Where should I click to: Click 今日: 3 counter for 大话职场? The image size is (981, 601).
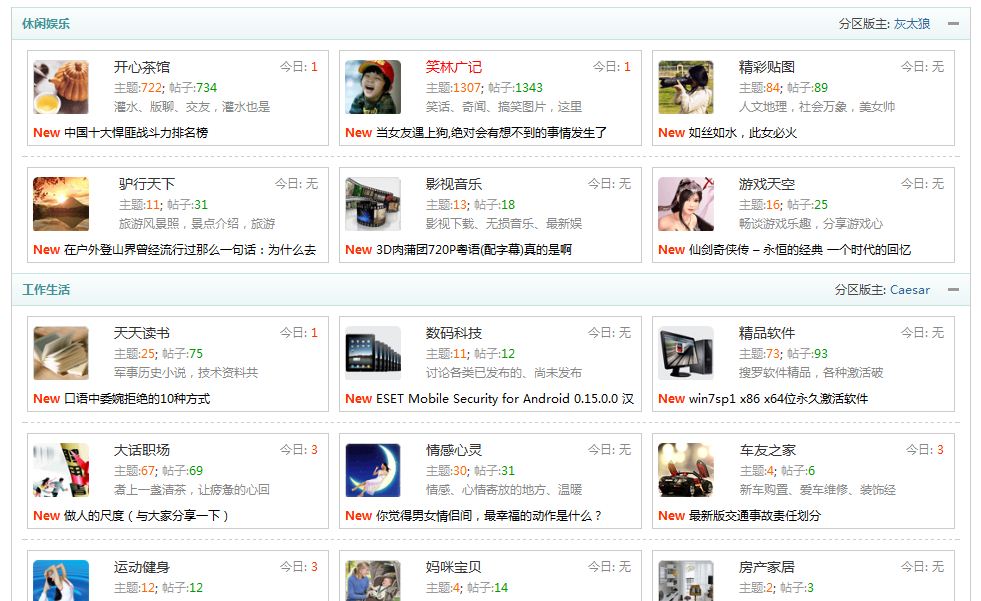coord(298,450)
